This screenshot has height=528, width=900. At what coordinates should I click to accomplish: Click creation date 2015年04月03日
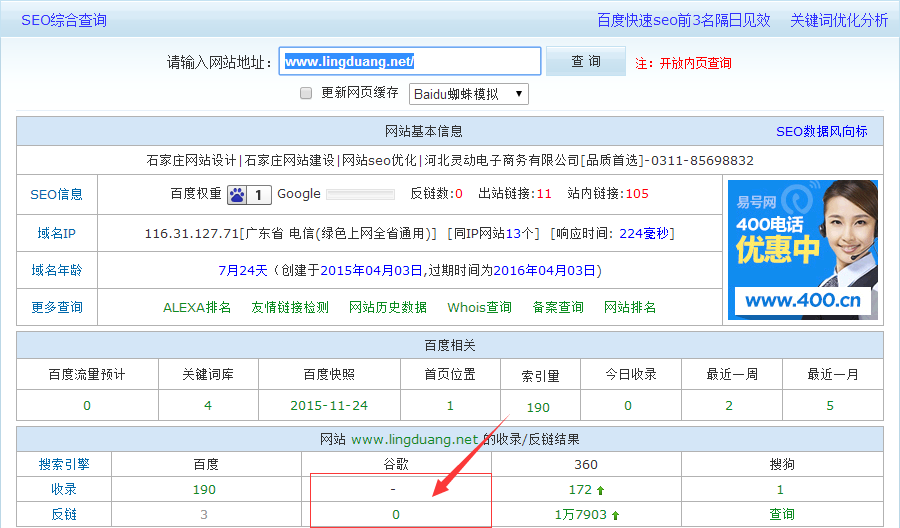pos(371,270)
